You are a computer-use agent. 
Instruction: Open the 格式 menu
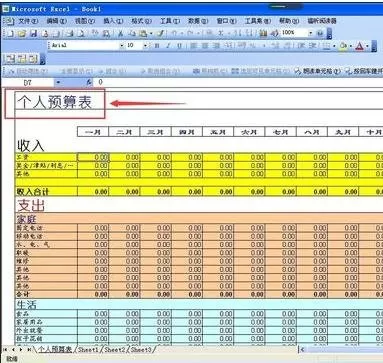click(x=141, y=21)
